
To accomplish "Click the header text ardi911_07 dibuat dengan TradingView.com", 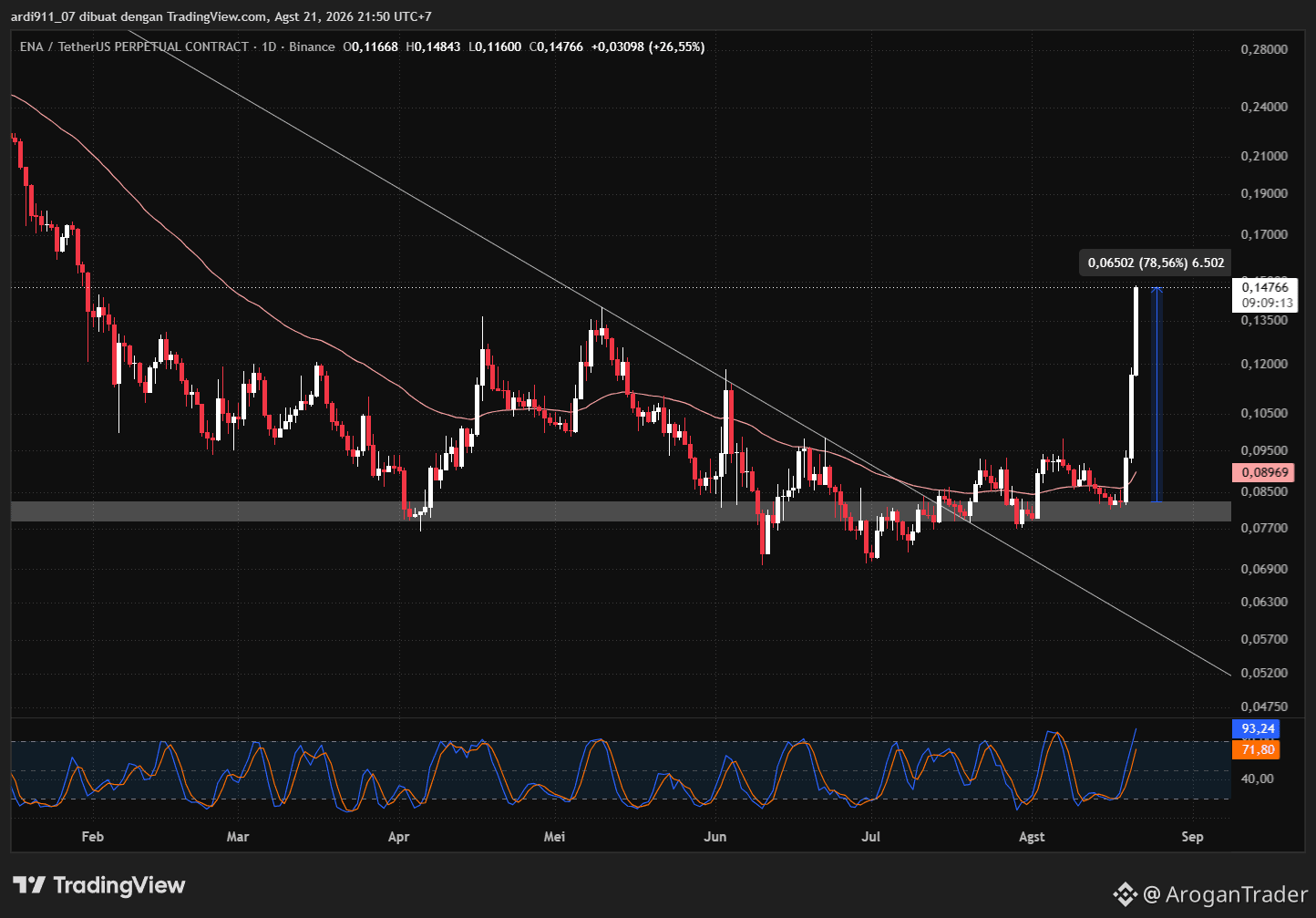I will pos(140,16).
